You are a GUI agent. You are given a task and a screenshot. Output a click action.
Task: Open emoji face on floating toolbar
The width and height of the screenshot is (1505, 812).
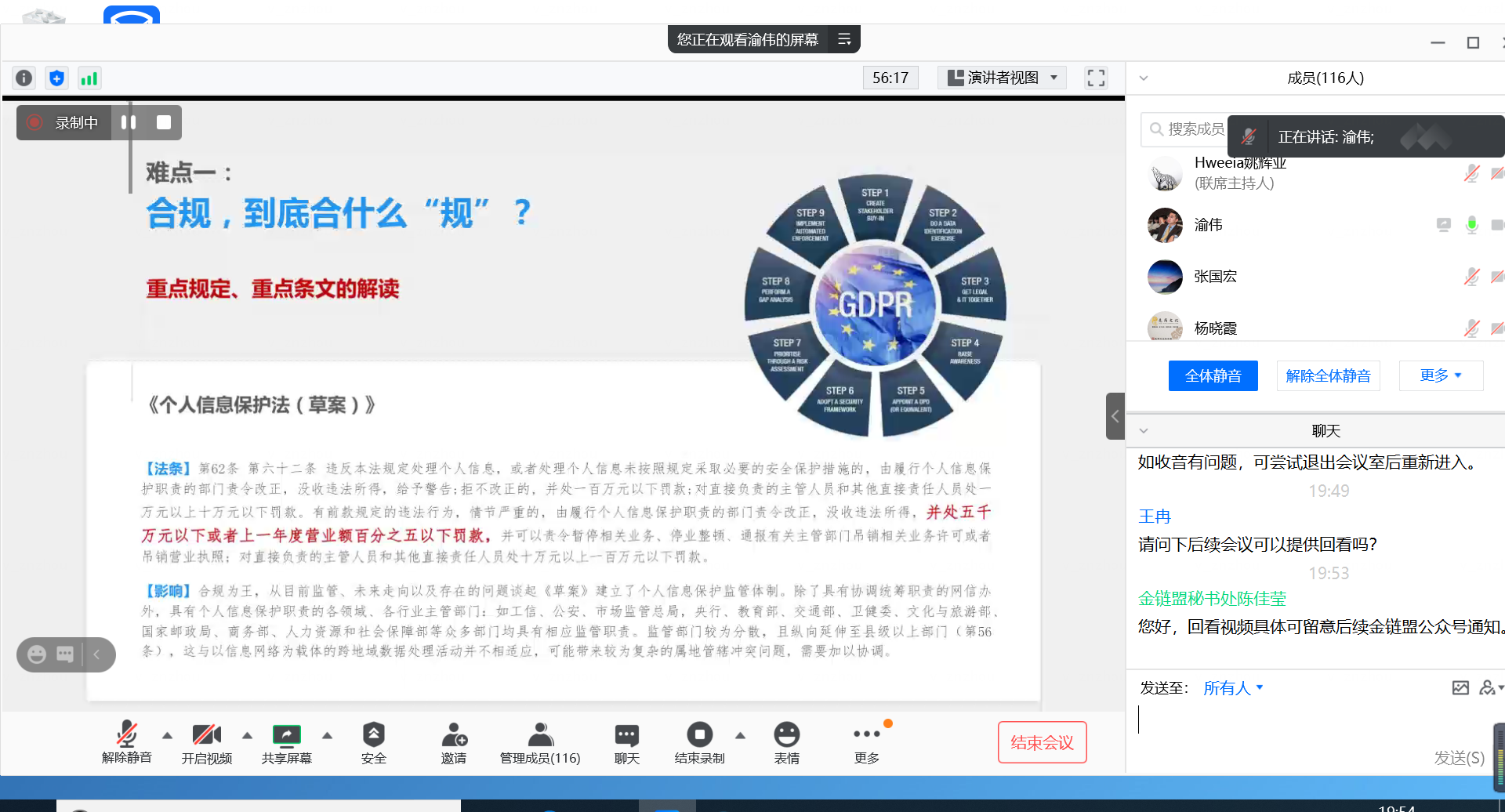36,654
